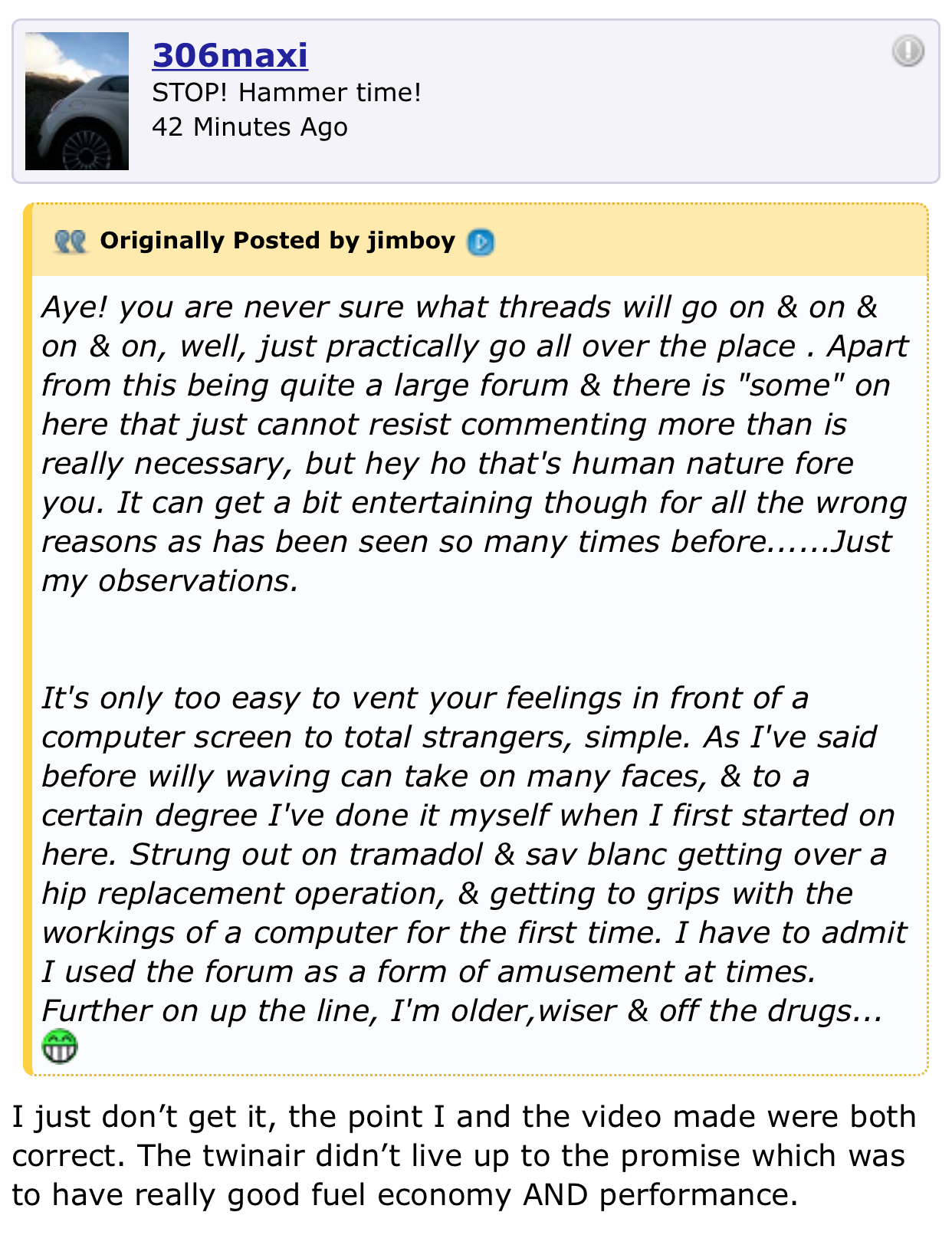Click the phrase Just my observations
Image resolution: width=952 pixels, height=1235 pixels.
point(466,561)
